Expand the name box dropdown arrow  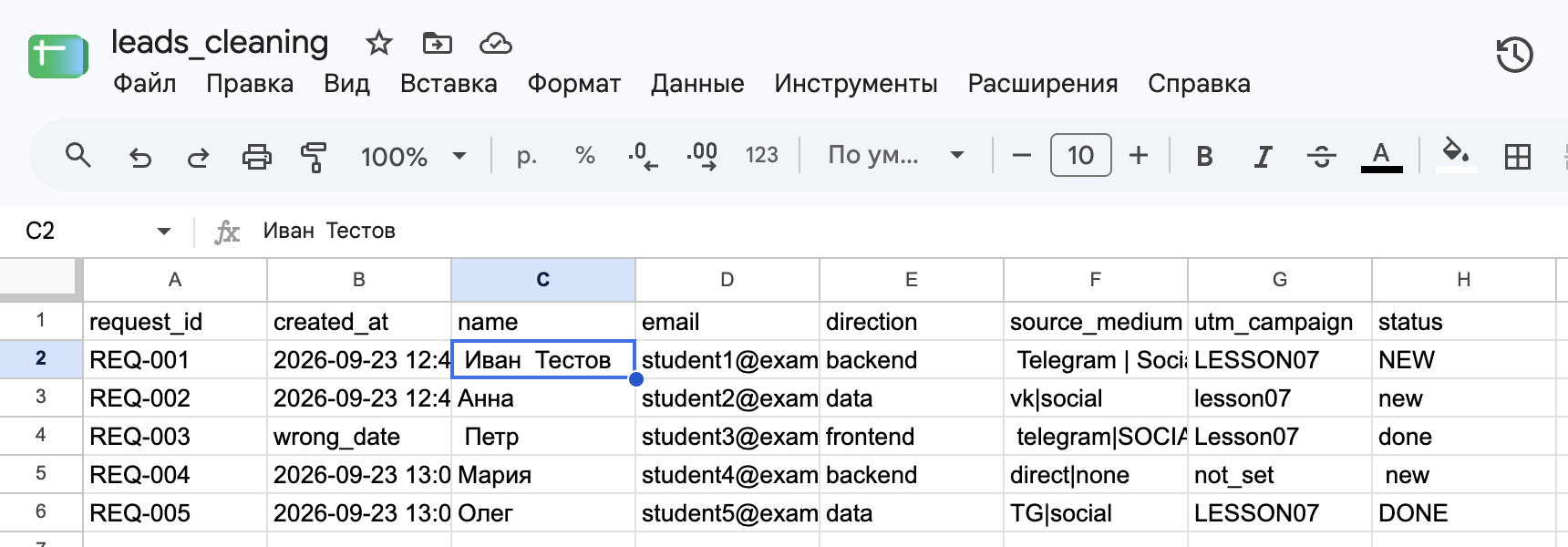click(164, 232)
